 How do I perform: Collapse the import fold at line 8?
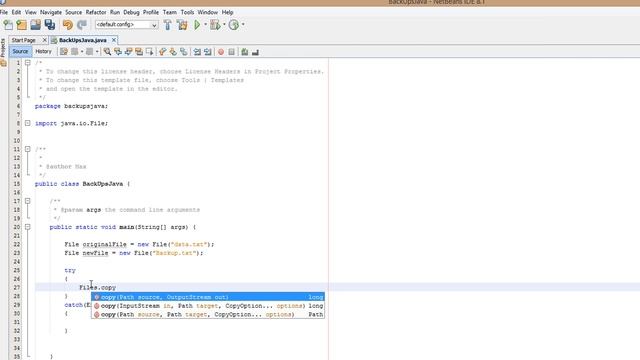(x=27, y=123)
